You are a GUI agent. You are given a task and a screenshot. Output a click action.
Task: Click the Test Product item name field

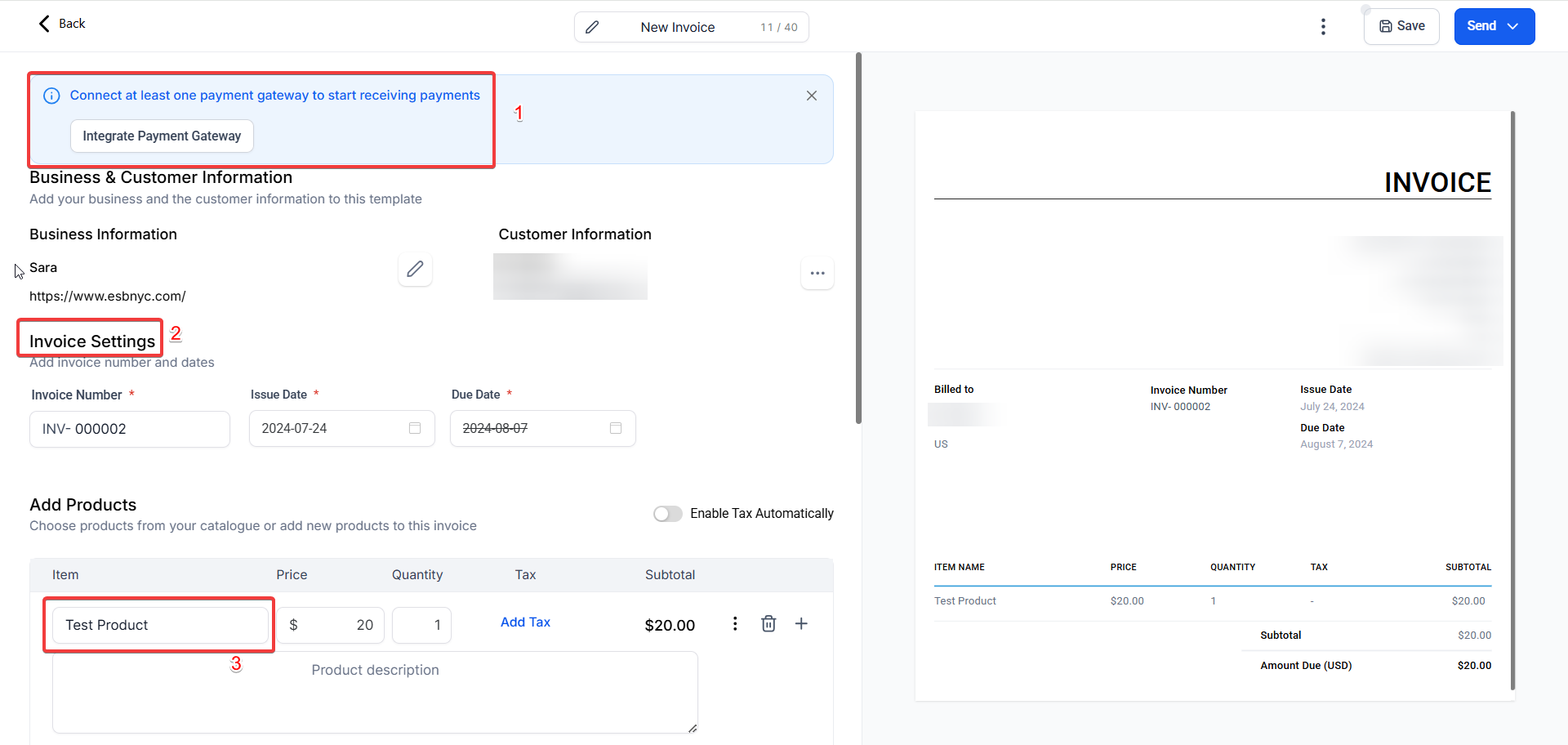tap(160, 625)
